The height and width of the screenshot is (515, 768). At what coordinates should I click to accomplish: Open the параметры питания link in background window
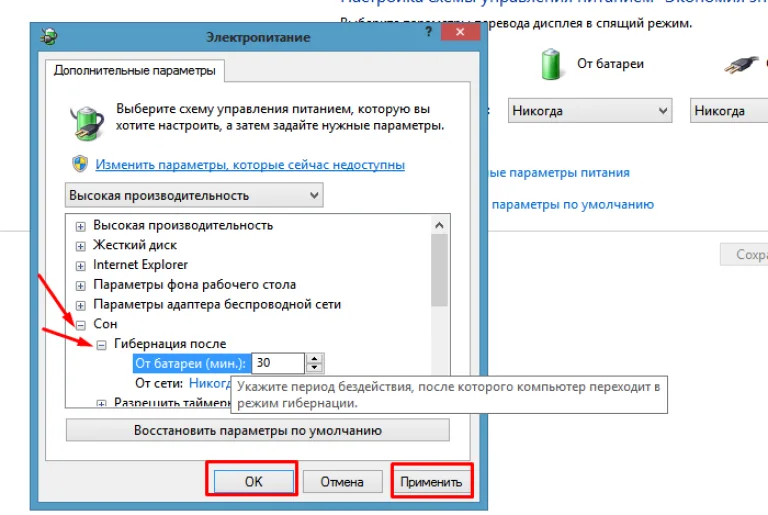pos(559,173)
